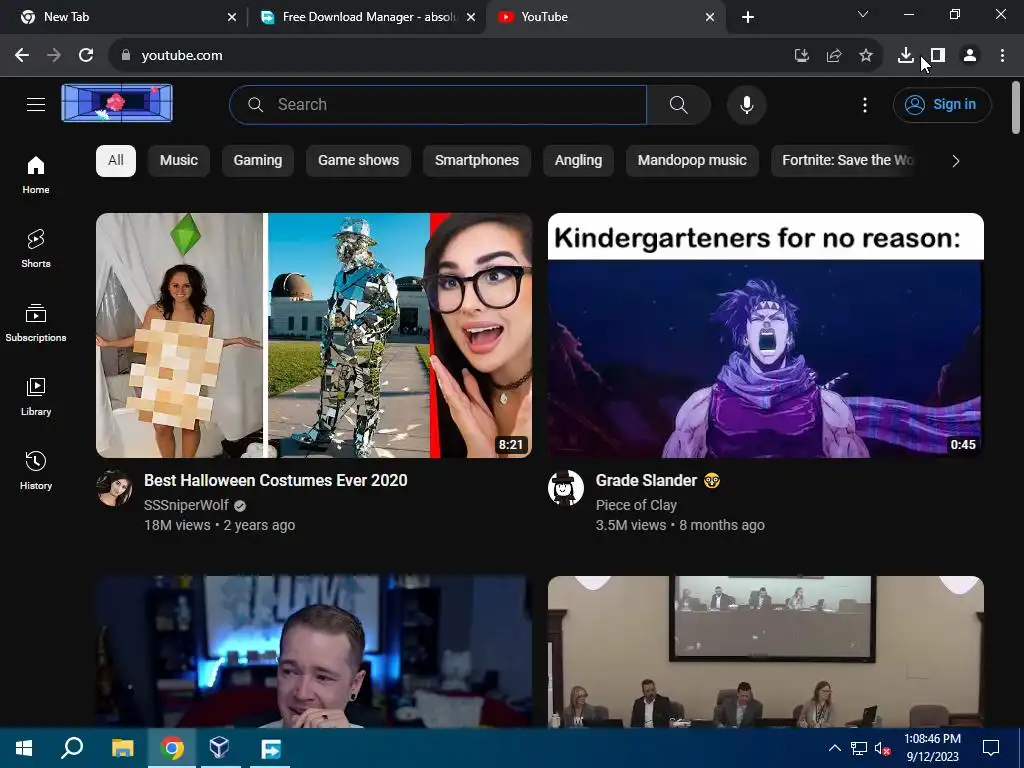This screenshot has height=768, width=1024.
Task: Go forward in Chrome
Action: (x=54, y=56)
